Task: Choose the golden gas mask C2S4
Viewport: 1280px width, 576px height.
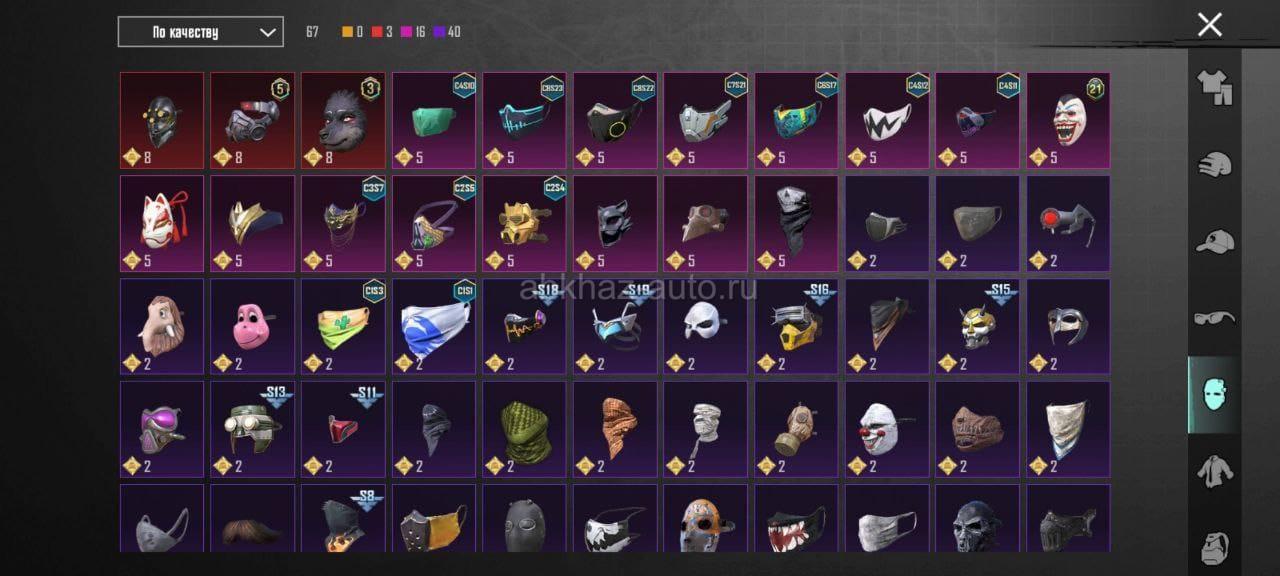Action: tap(524, 223)
